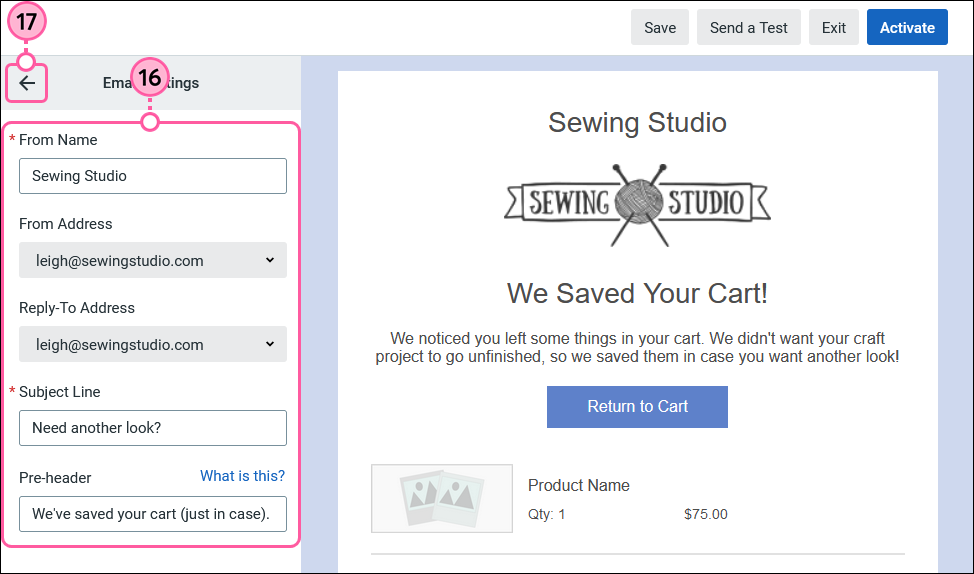
Task: Select the 'Sewing Studio' title text in the preview
Action: coord(637,122)
